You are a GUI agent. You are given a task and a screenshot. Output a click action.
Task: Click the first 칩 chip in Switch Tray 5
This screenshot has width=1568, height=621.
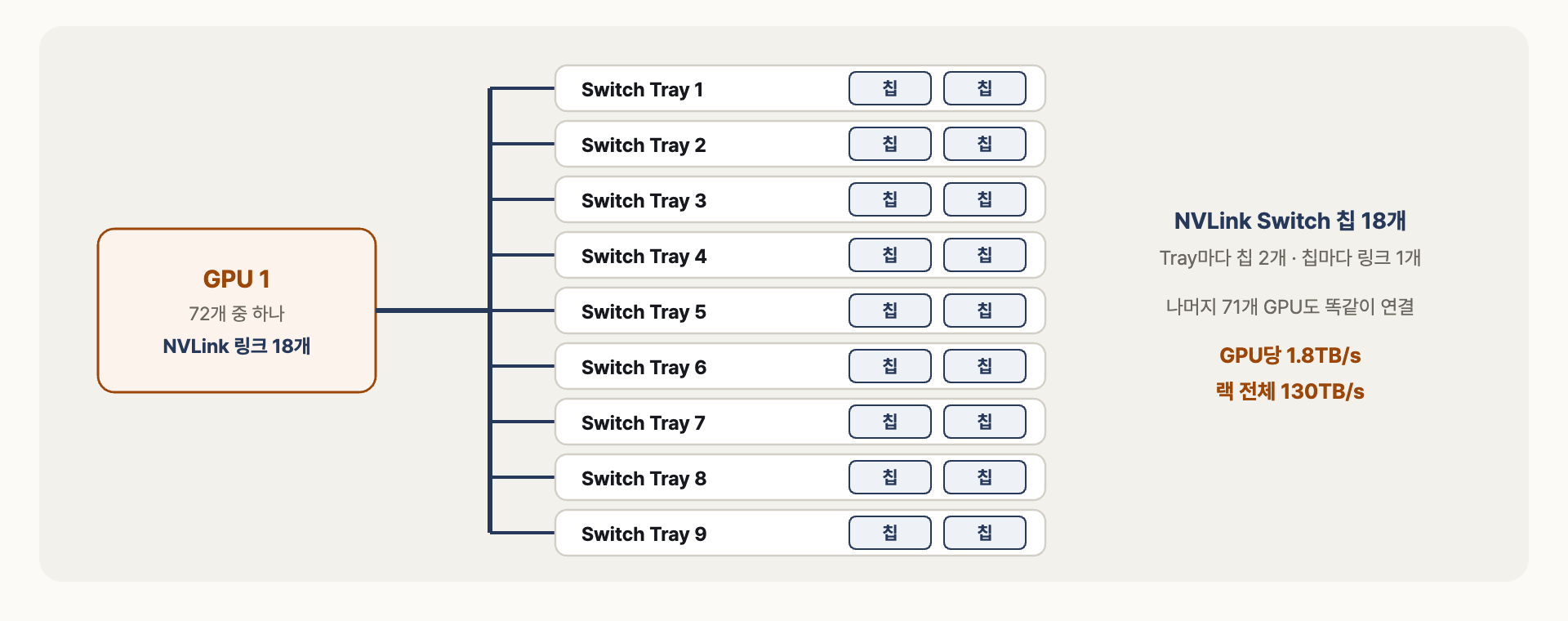pos(890,310)
